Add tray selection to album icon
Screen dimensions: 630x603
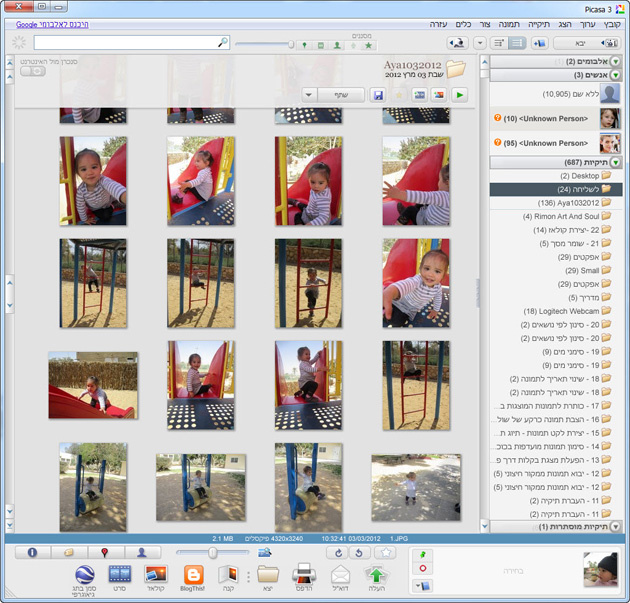423,586
